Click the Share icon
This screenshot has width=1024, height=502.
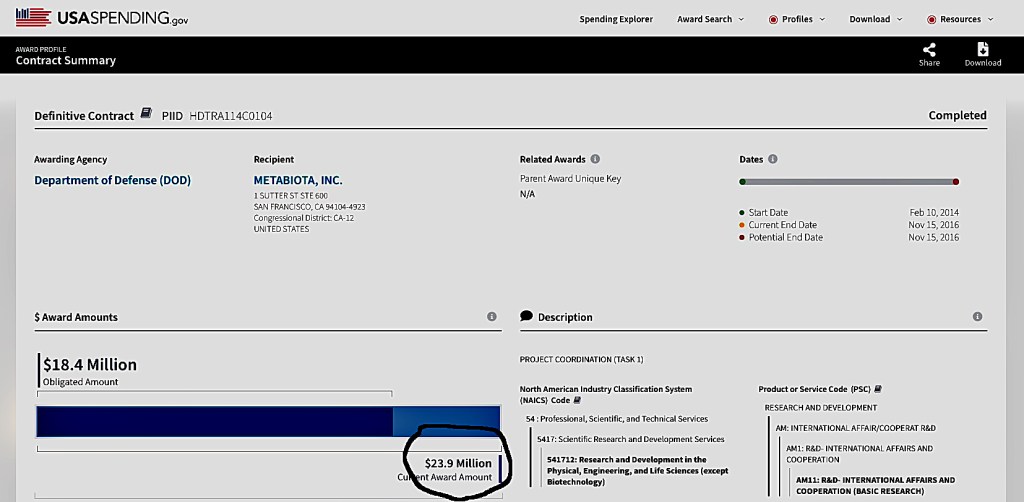click(x=929, y=49)
